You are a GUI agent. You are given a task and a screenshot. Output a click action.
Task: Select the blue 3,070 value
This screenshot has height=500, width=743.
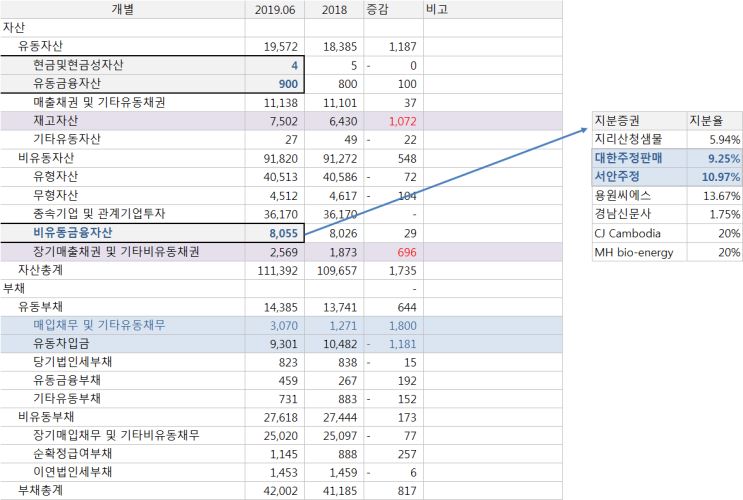point(283,326)
